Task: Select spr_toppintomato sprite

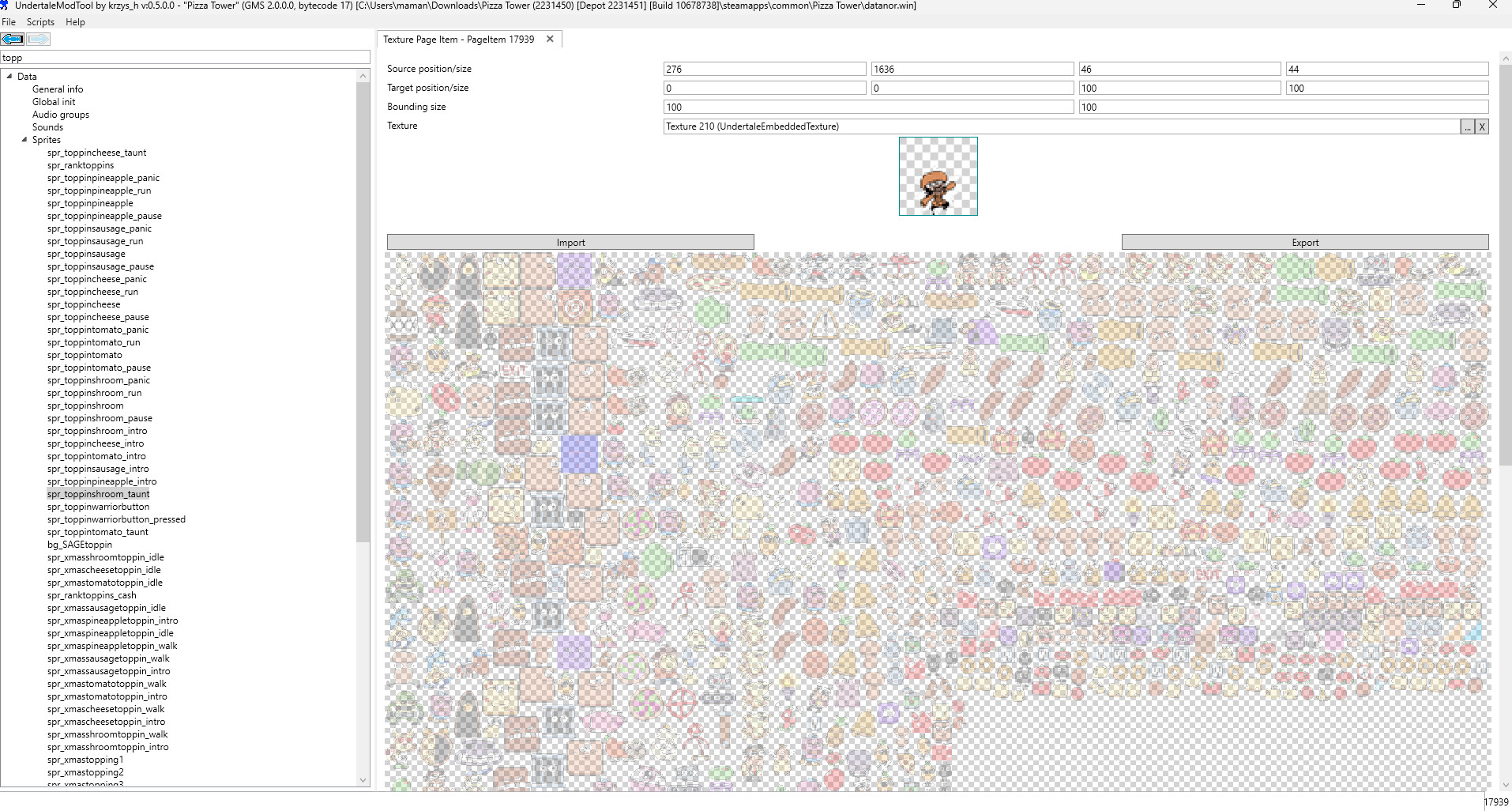Action: [x=85, y=355]
